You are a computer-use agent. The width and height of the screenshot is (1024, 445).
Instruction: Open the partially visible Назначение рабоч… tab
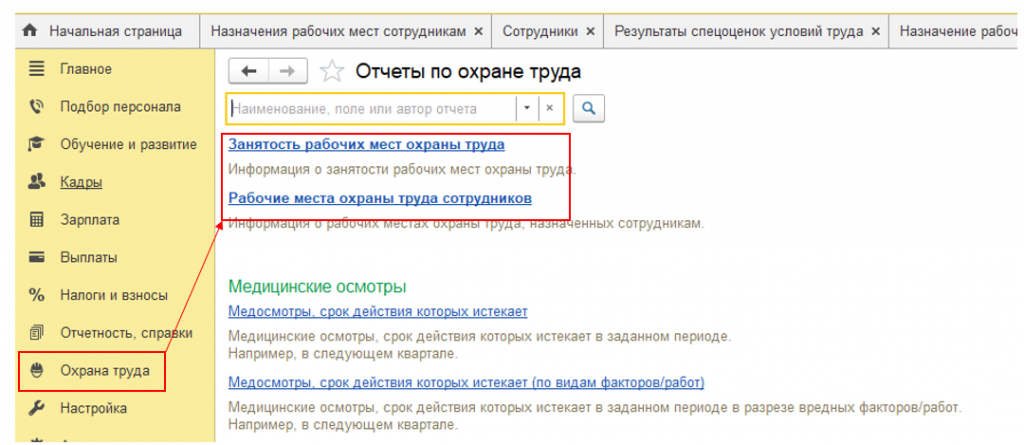tap(955, 31)
